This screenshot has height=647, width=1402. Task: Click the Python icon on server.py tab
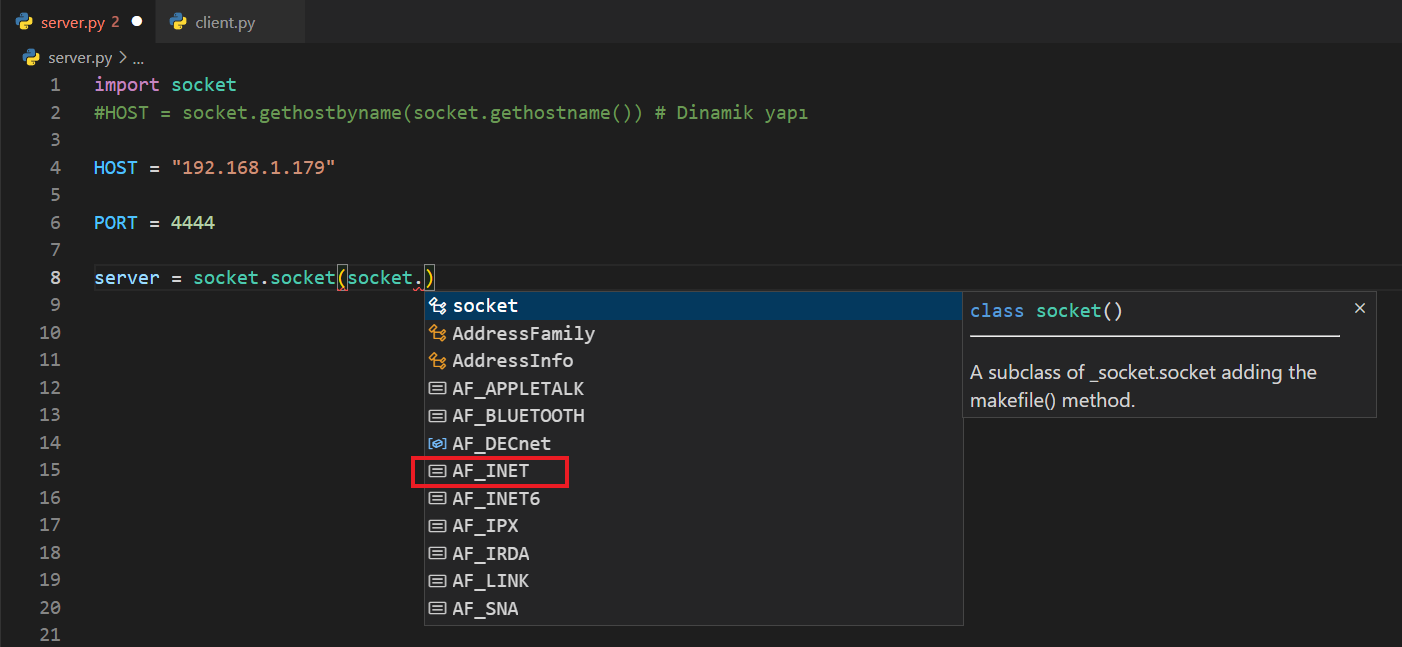click(x=24, y=21)
